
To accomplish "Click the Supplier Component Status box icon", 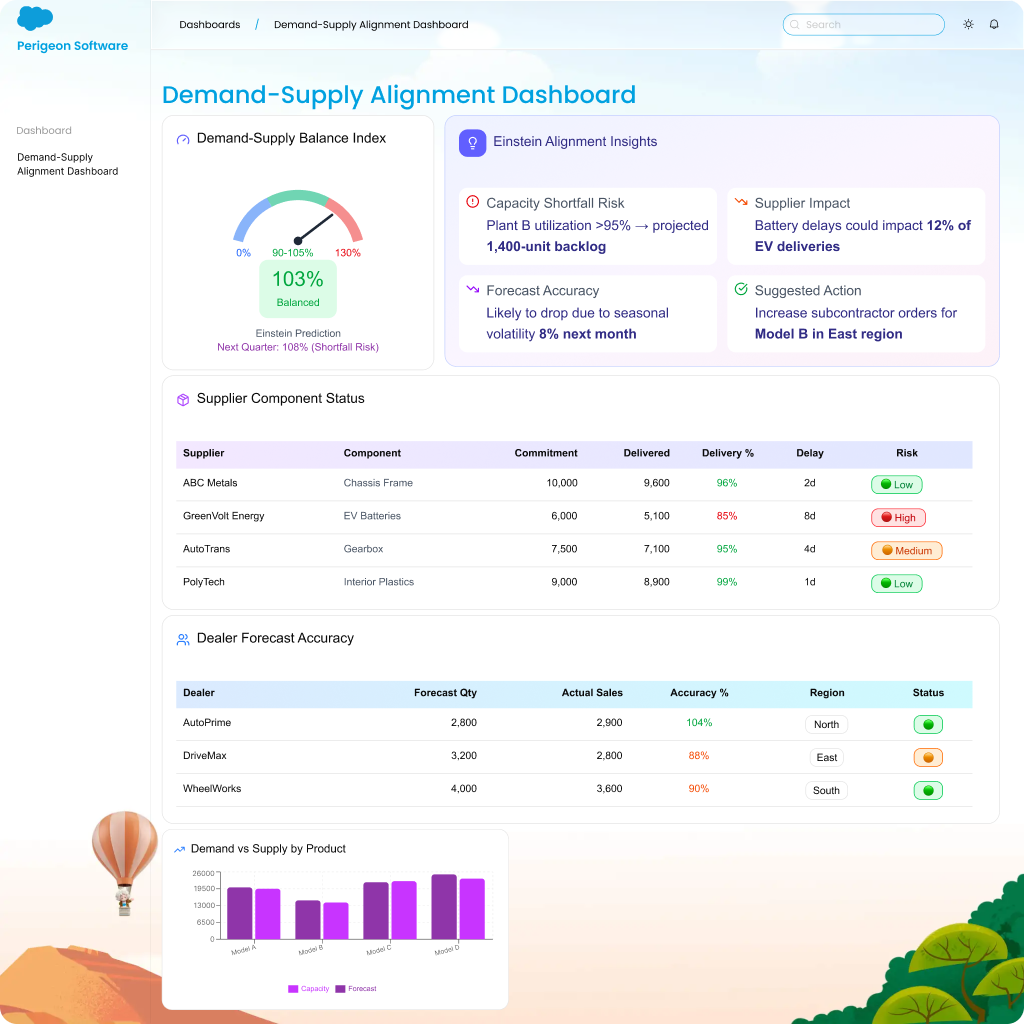I will point(183,399).
